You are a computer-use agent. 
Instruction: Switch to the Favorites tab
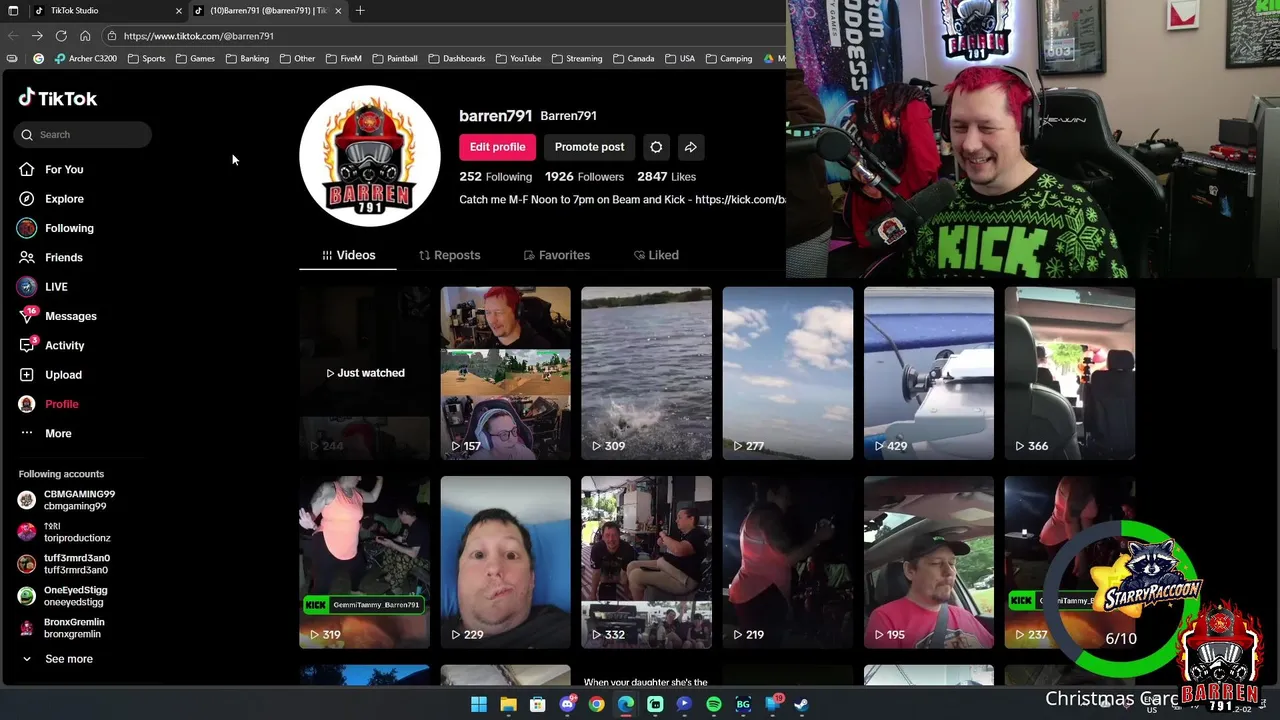click(x=556, y=255)
